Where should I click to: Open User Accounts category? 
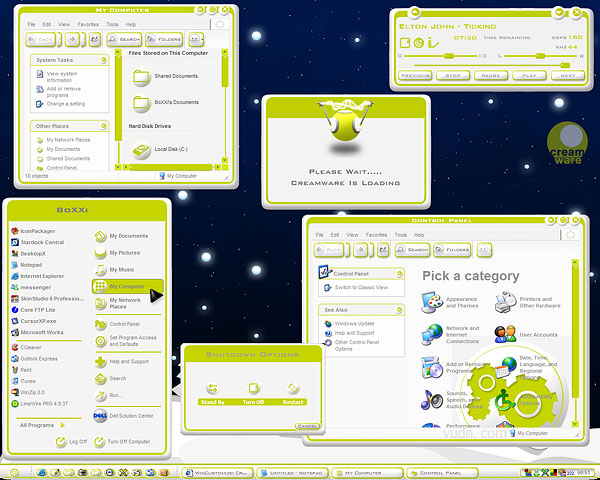(526, 335)
